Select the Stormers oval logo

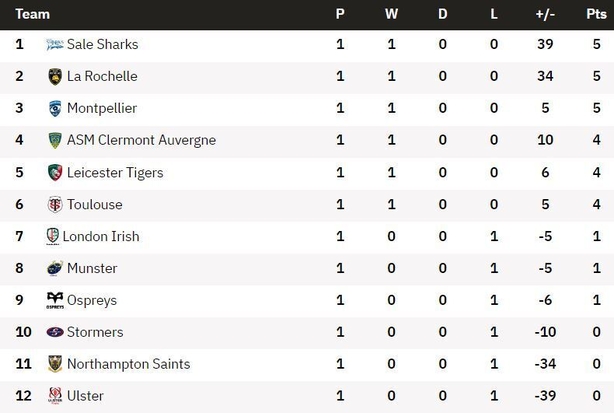pos(55,332)
